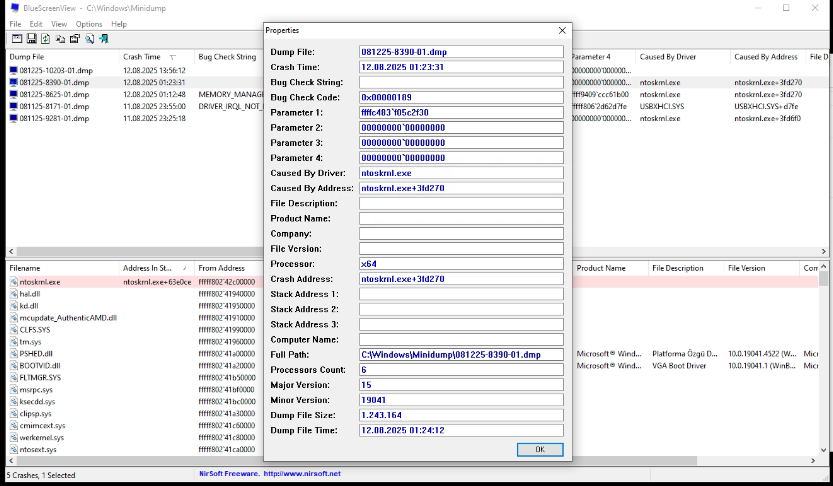Click the DRIVER_IRQL_NOT bug check cell

[x=231, y=106]
